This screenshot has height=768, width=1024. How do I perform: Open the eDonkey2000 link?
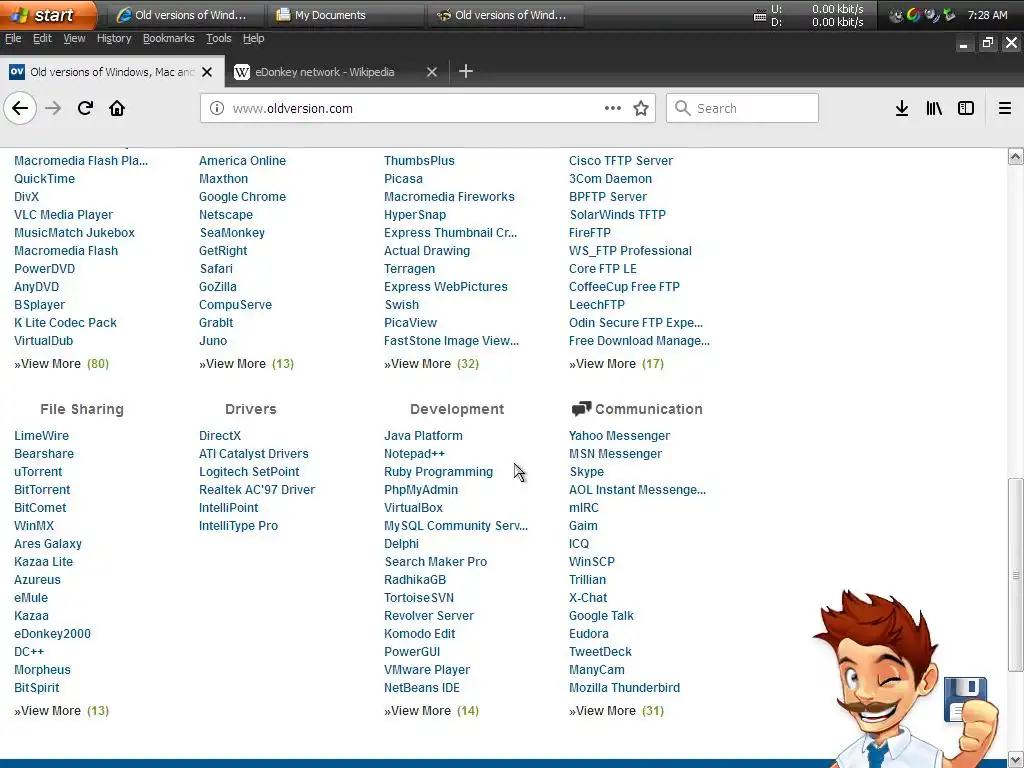(x=52, y=633)
